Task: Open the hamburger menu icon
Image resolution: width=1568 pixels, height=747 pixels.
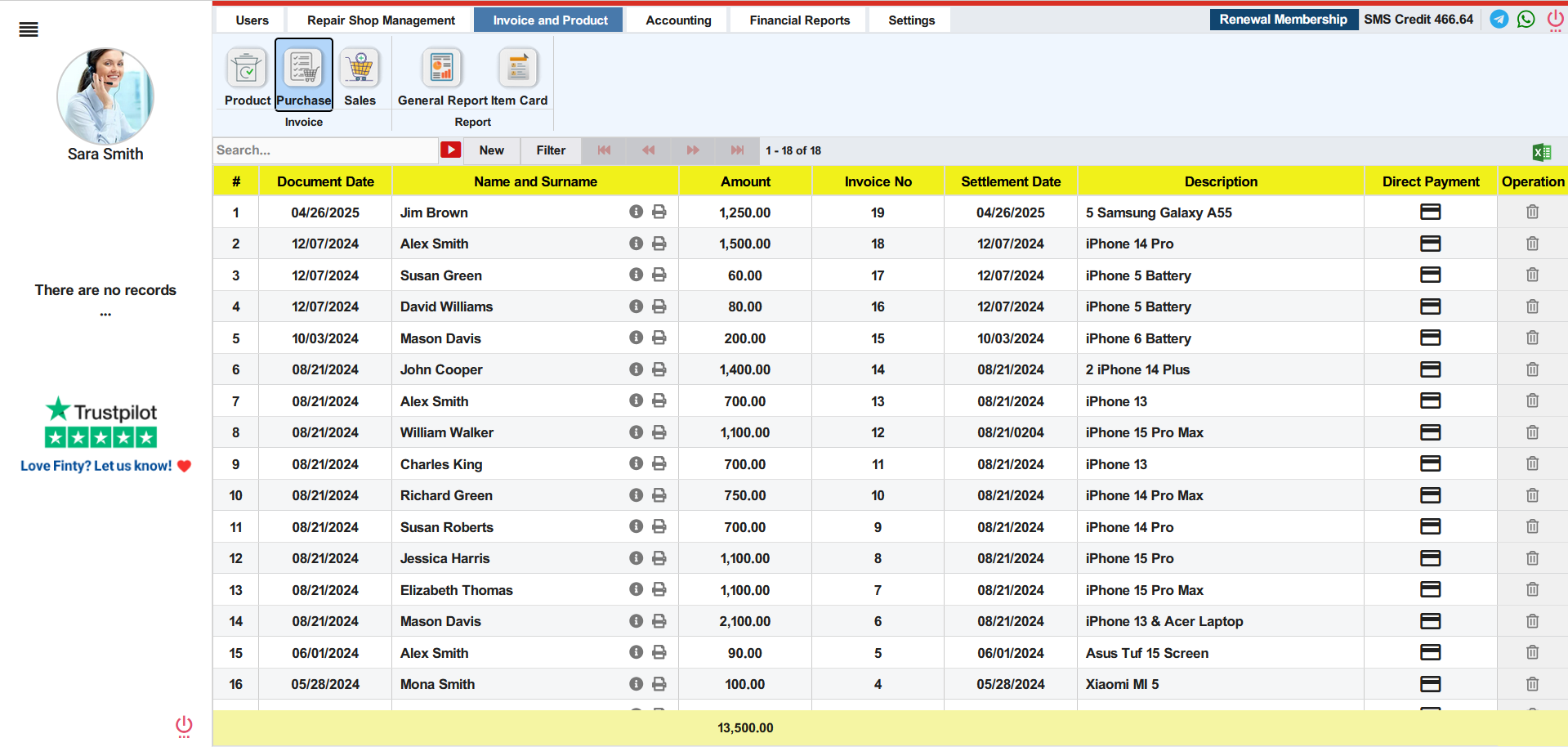Action: [x=29, y=30]
